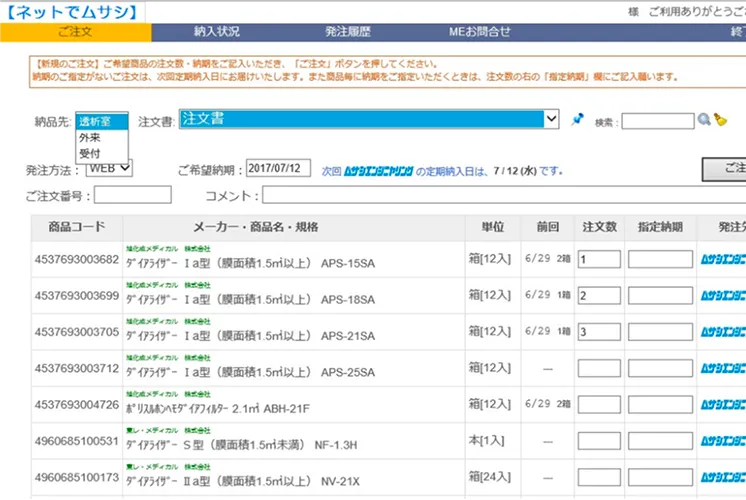Click product code 4537693003705
The width and height of the screenshot is (746, 500).
77,332
